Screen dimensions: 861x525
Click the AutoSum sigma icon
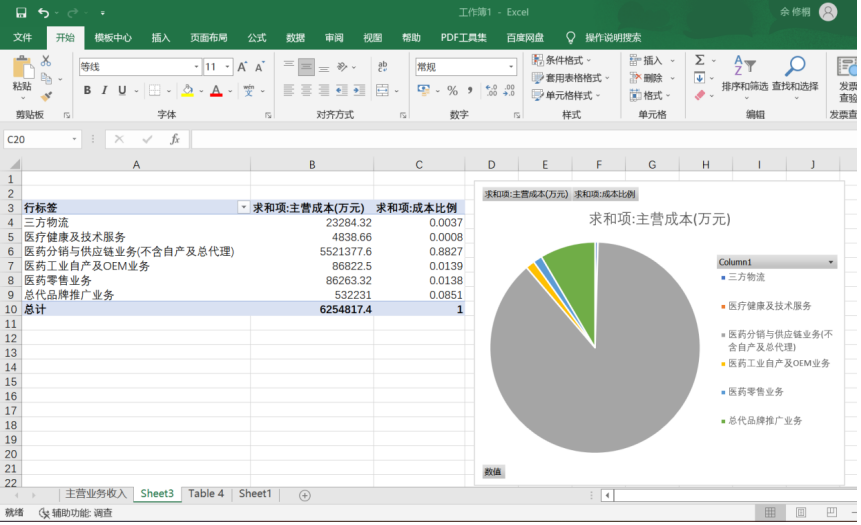tap(699, 60)
